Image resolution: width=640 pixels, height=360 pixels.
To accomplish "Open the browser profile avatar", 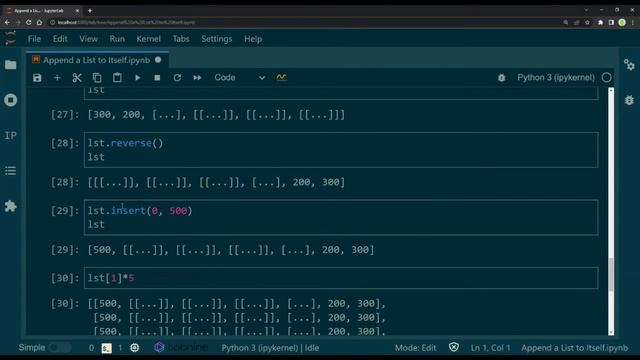I will point(622,22).
